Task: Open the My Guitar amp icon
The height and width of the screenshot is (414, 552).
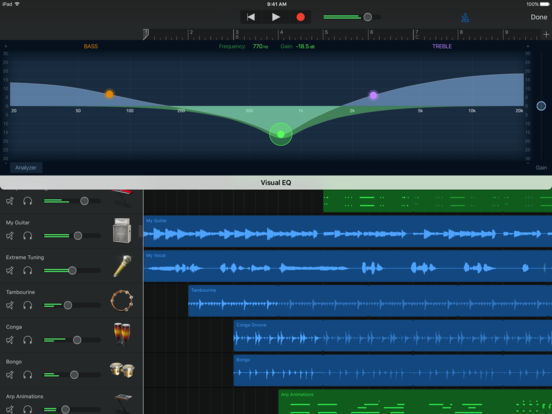Action: coord(122,231)
